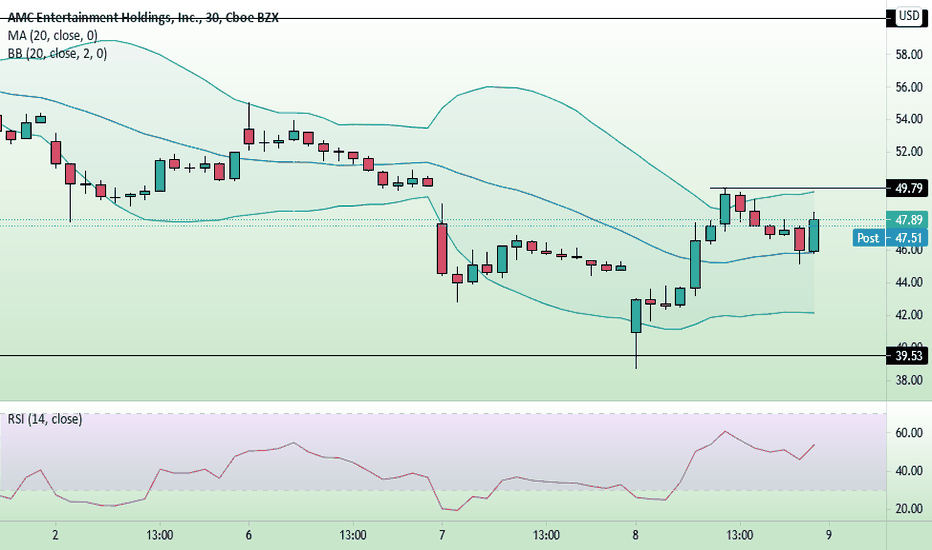Click the 54.00 price axis value
This screenshot has height=550, width=932.
[909, 120]
